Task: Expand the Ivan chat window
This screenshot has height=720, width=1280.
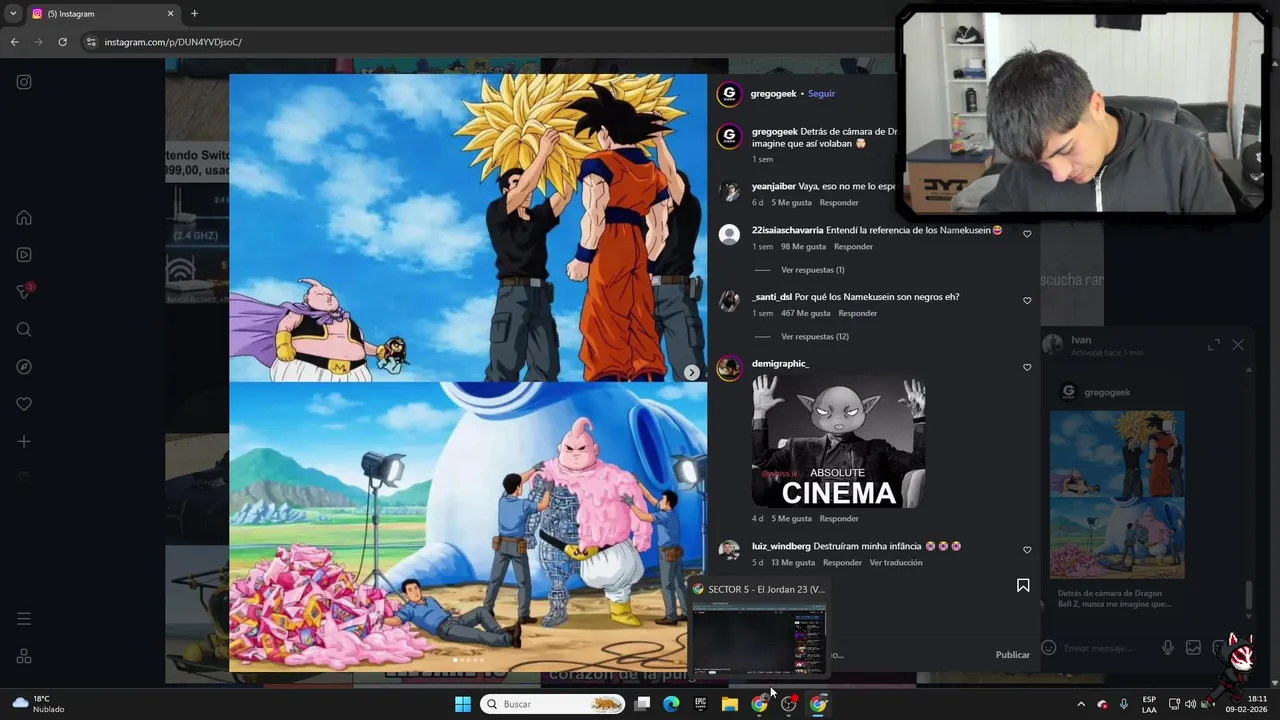Action: [1214, 344]
